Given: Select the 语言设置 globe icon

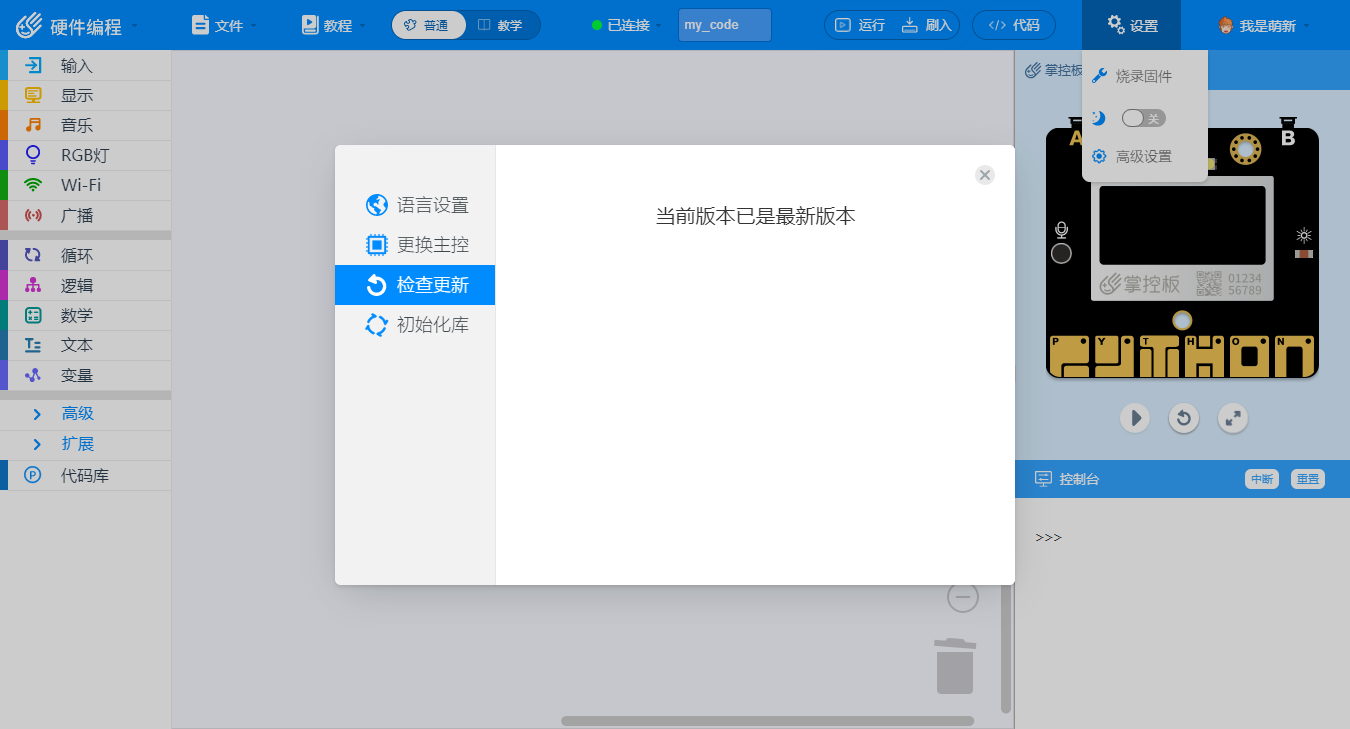Looking at the screenshot, I should coord(377,205).
